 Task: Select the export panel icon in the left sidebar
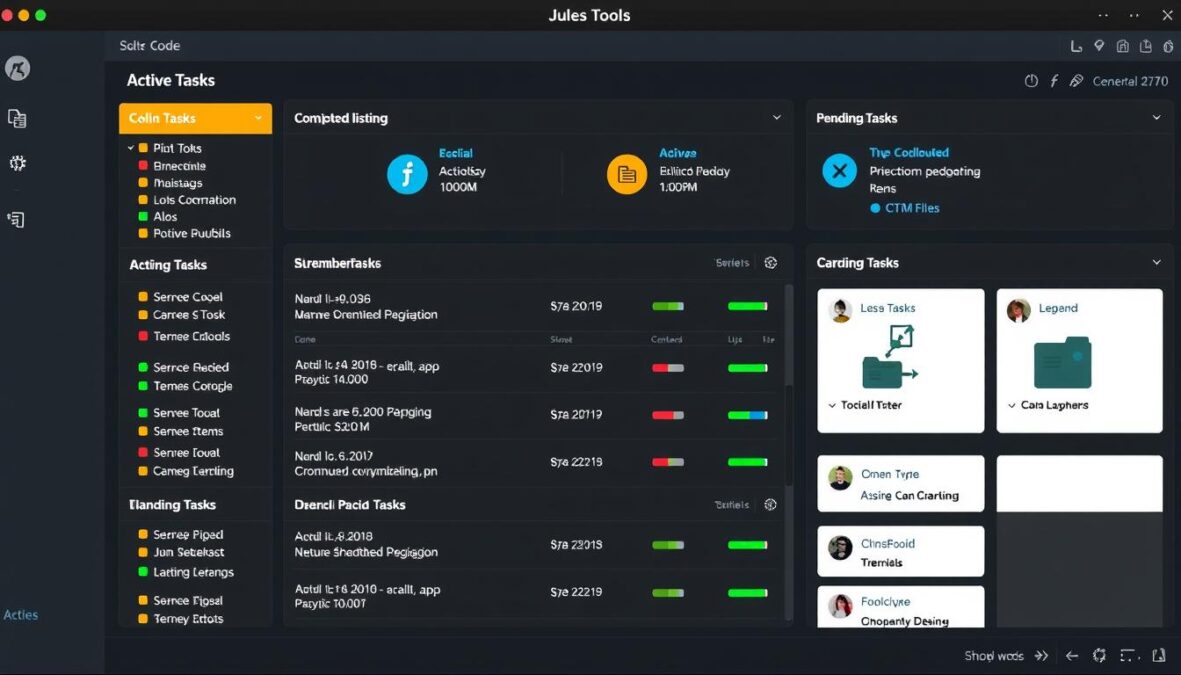pyautogui.click(x=15, y=219)
